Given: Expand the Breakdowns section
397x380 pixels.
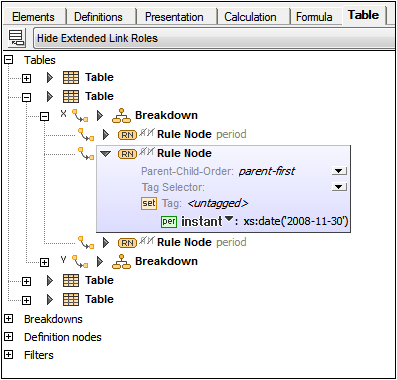Looking at the screenshot, I should (x=9, y=319).
